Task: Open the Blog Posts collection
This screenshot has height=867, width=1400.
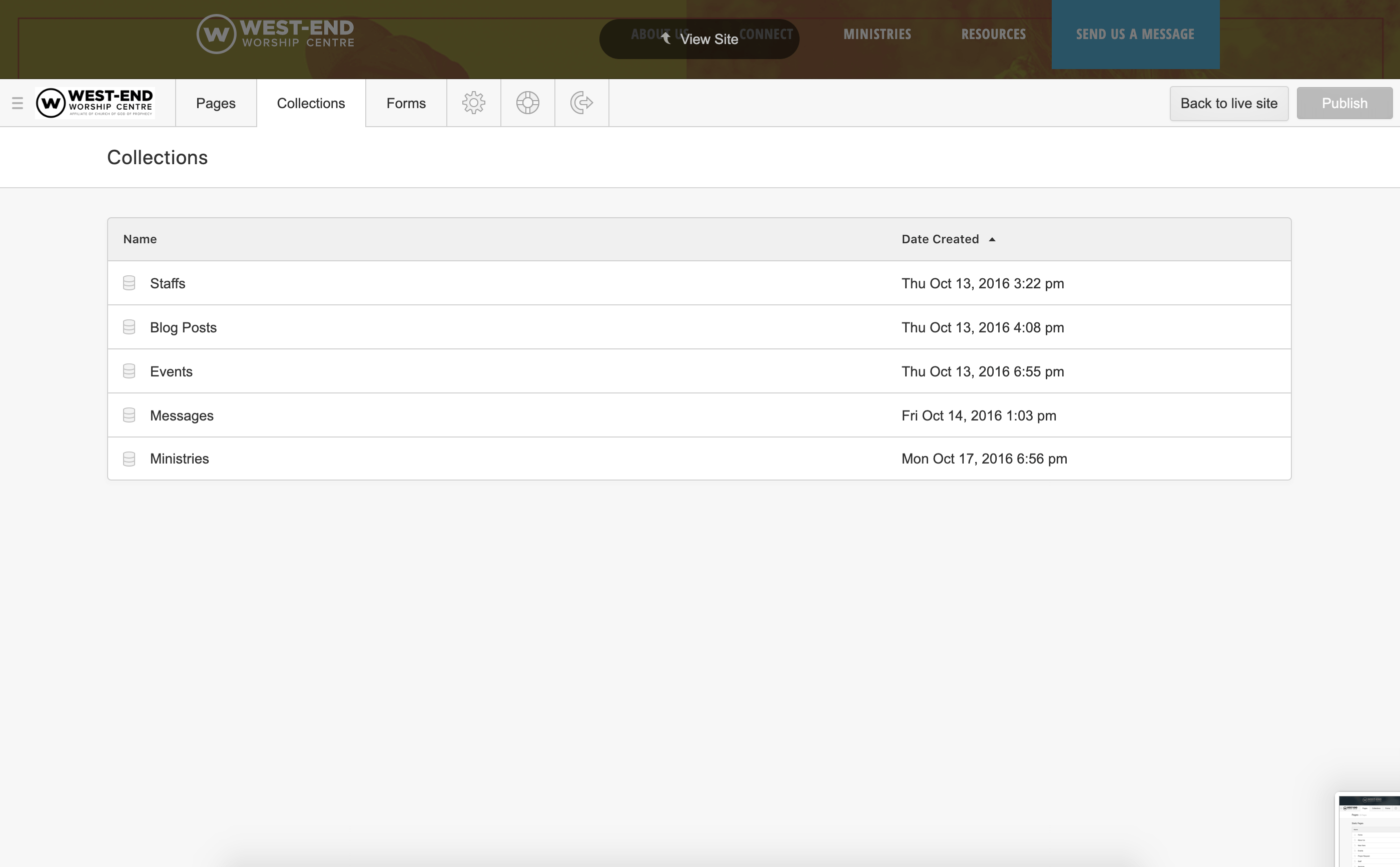Action: pyautogui.click(x=699, y=327)
